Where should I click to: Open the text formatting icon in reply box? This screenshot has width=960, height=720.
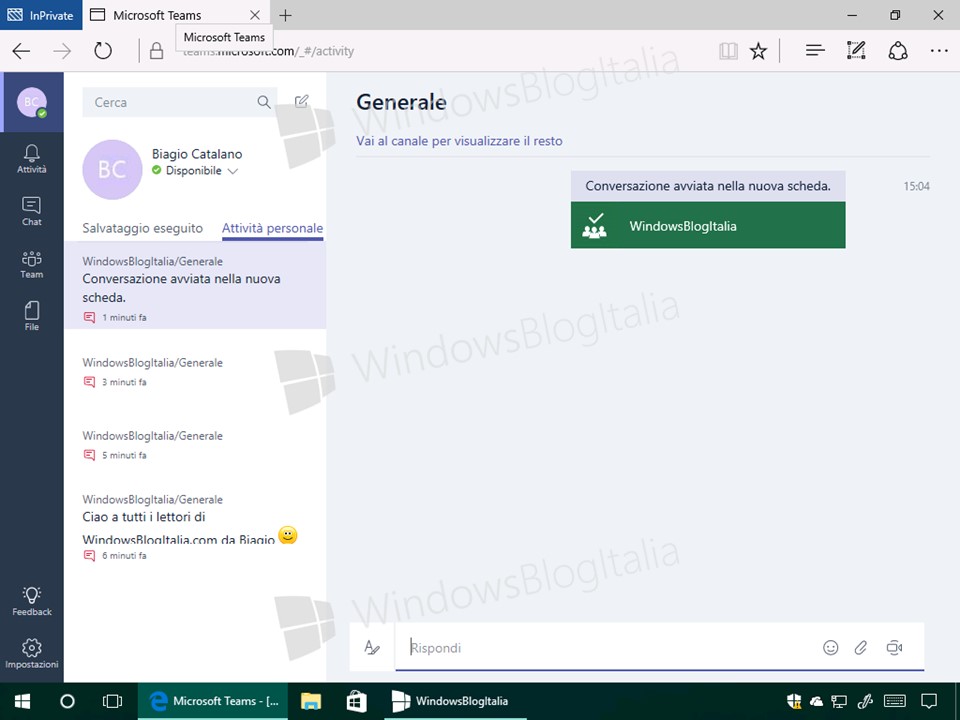[372, 647]
